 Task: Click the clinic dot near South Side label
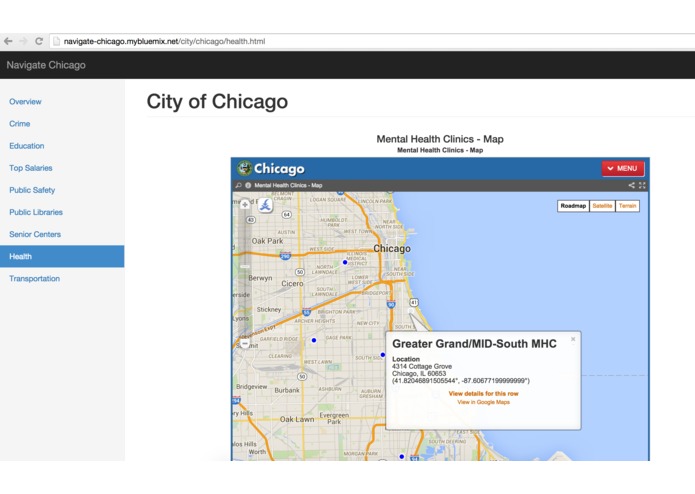[383, 355]
